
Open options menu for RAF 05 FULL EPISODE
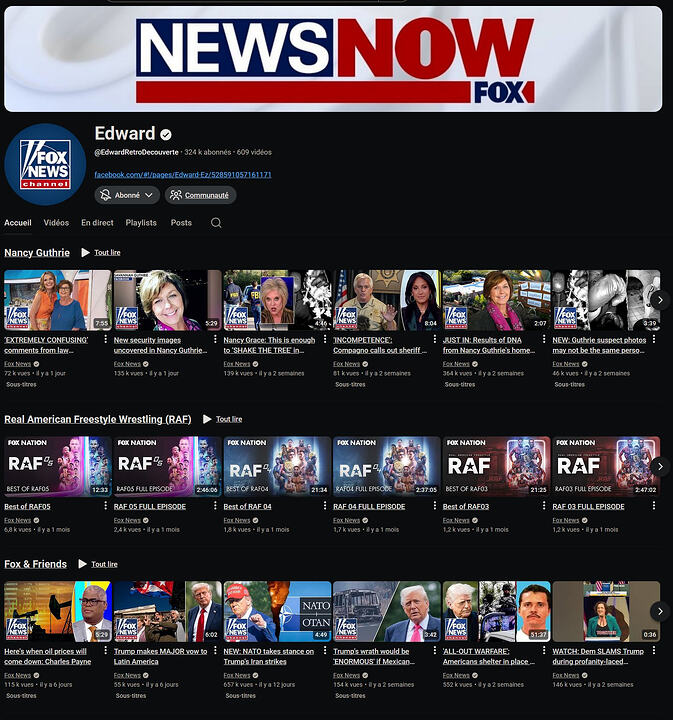coord(215,506)
